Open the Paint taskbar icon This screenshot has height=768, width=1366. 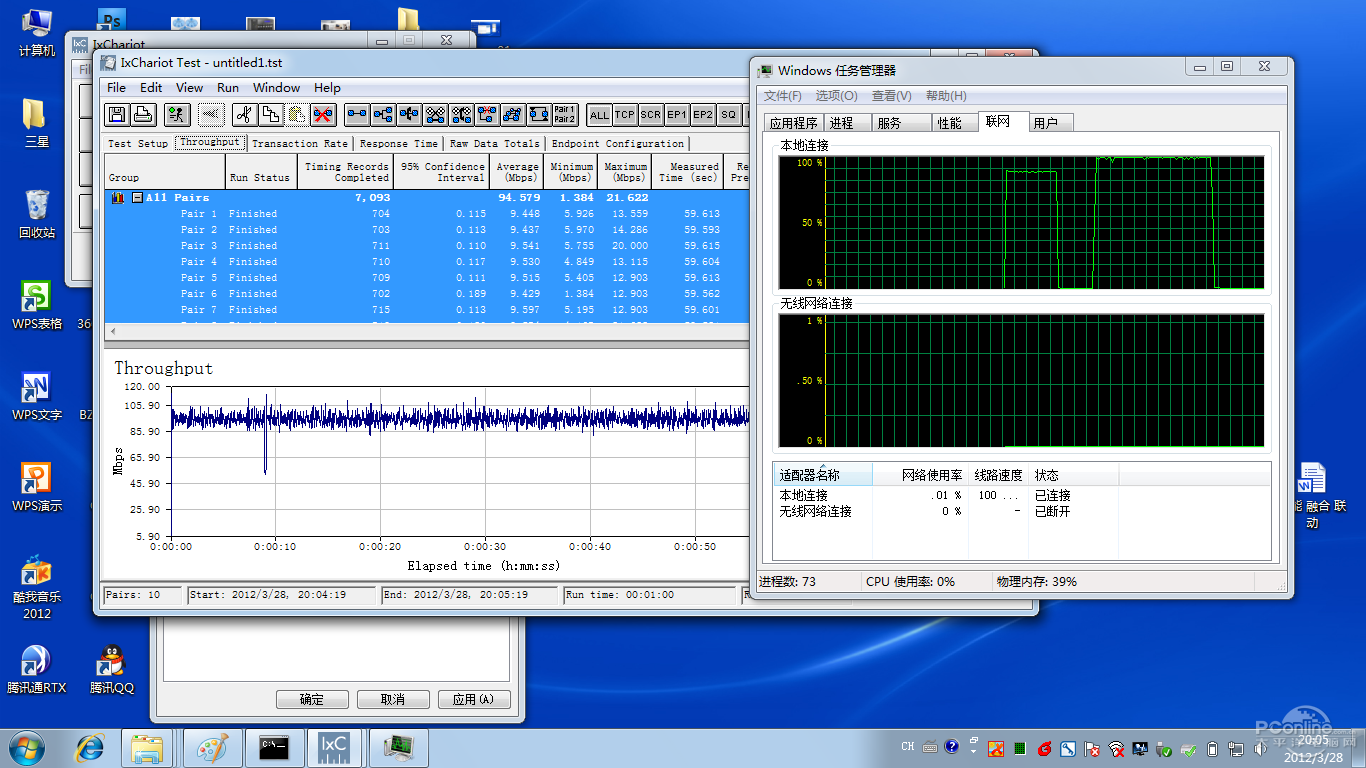point(212,747)
